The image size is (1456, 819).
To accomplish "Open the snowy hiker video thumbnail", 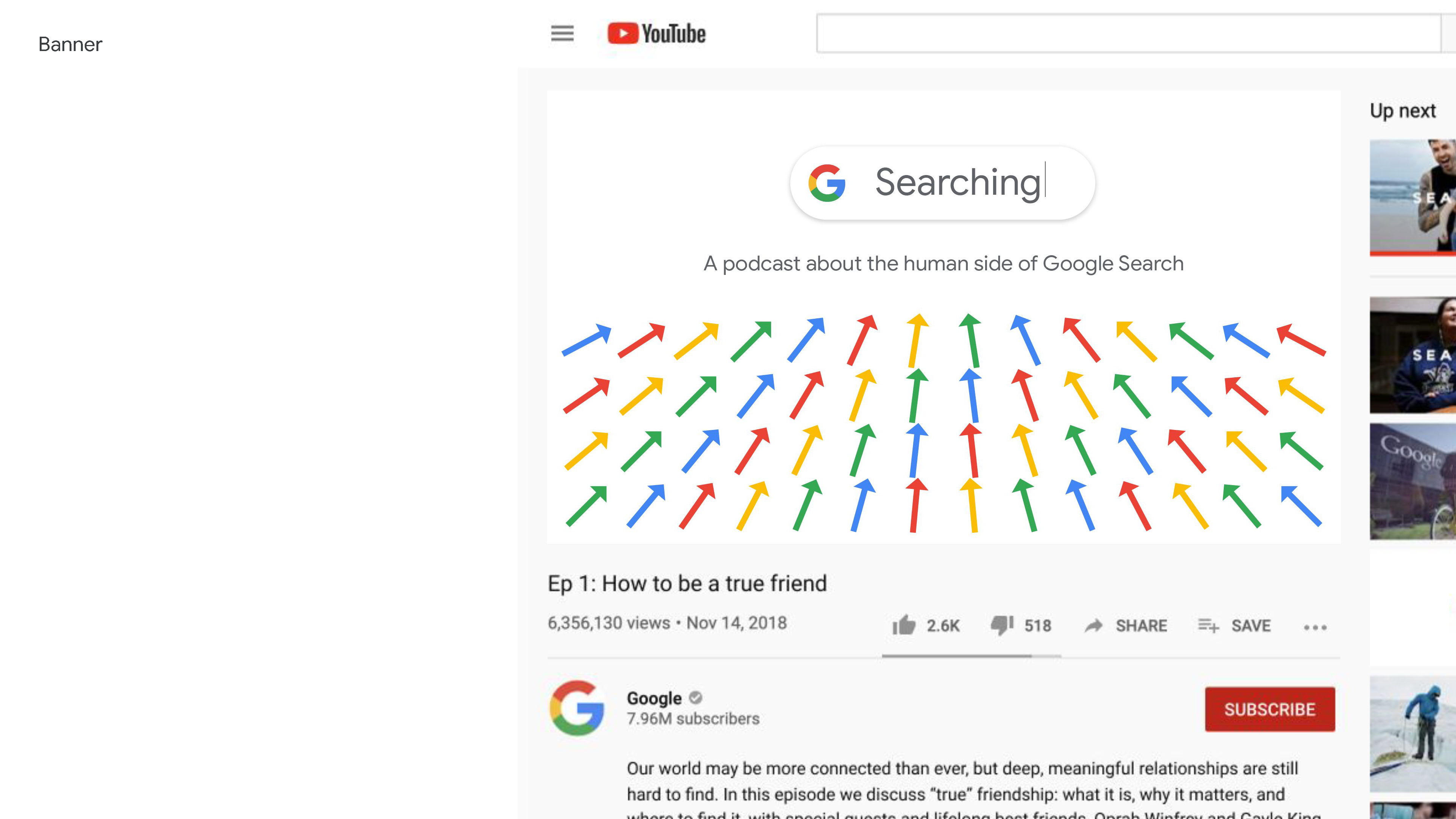I will coord(1413,734).
